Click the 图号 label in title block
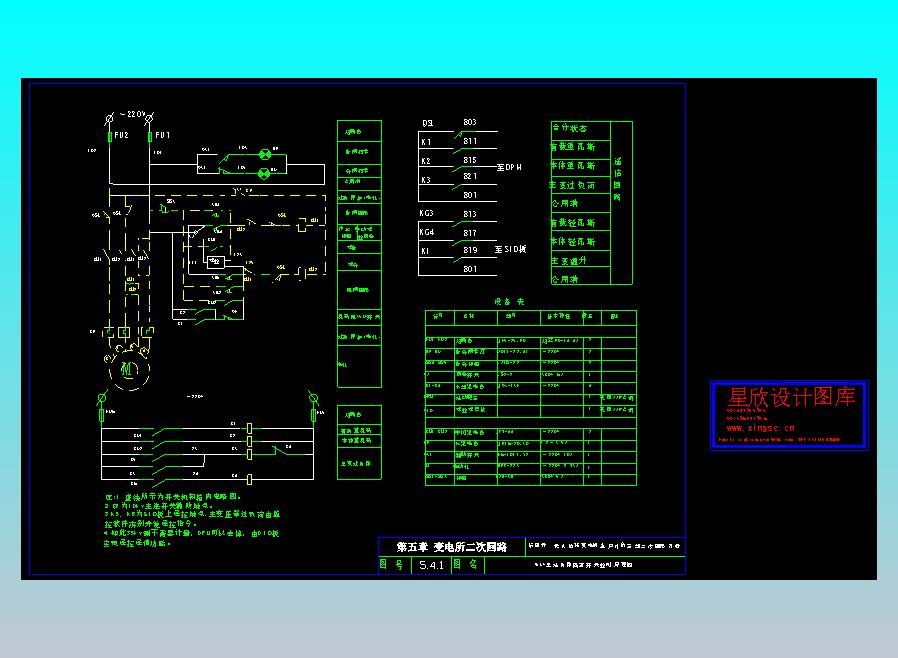 (x=392, y=565)
